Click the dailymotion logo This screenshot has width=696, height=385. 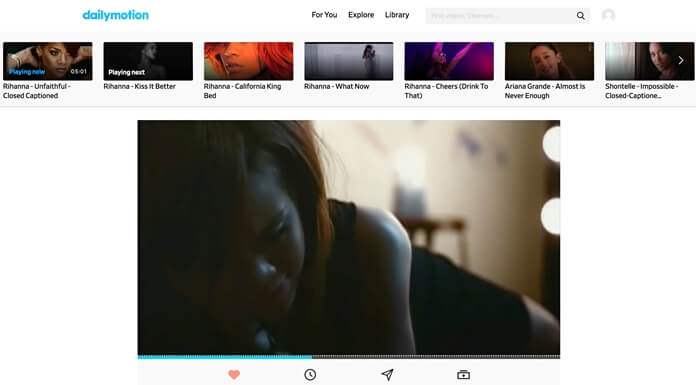pyautogui.click(x=115, y=15)
